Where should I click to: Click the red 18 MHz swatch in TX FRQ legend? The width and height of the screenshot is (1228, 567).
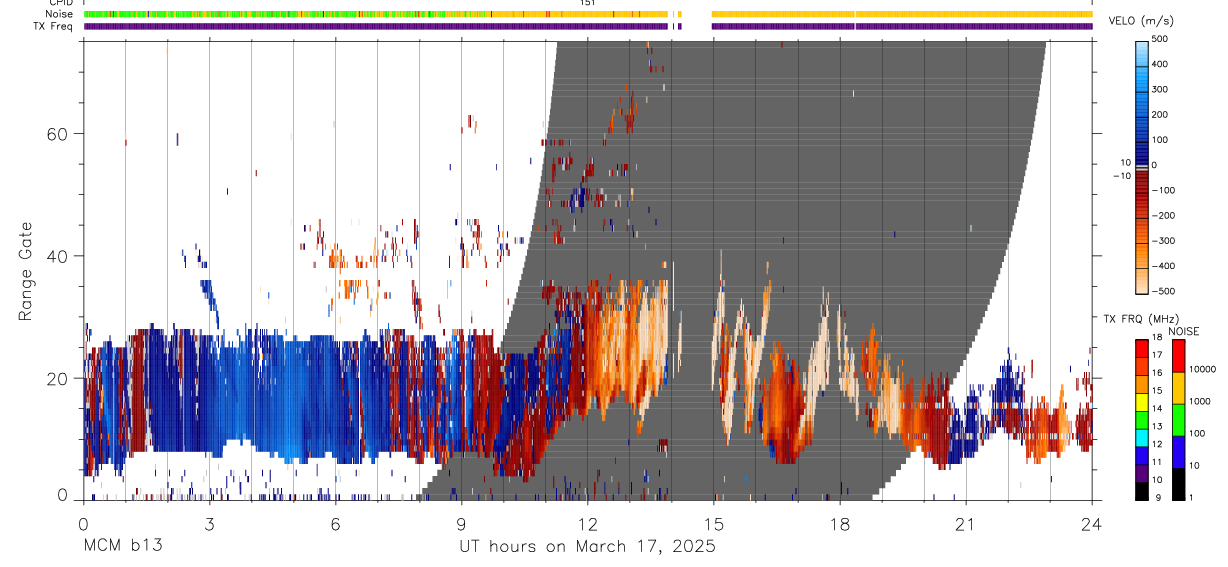tap(1142, 348)
